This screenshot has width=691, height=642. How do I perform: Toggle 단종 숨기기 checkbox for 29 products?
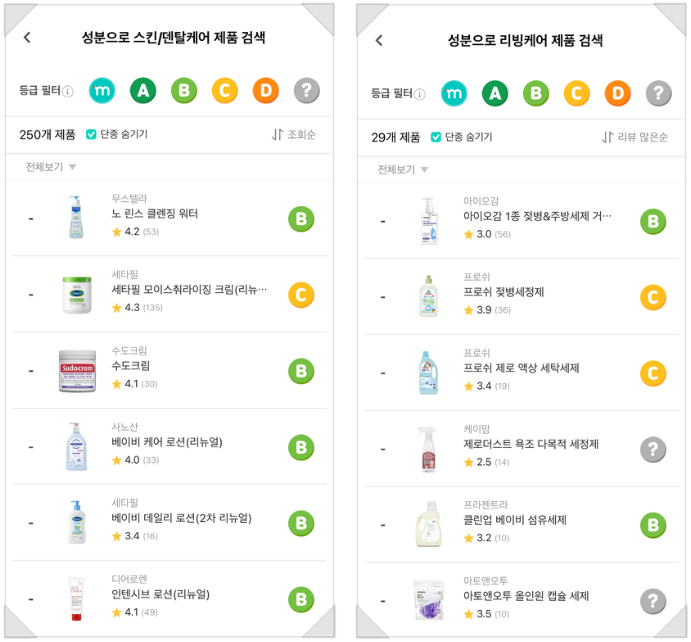(436, 137)
